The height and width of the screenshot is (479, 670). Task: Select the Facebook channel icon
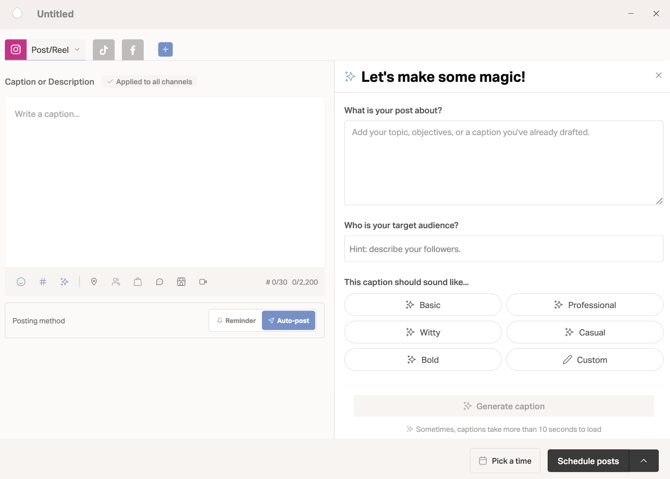click(133, 50)
